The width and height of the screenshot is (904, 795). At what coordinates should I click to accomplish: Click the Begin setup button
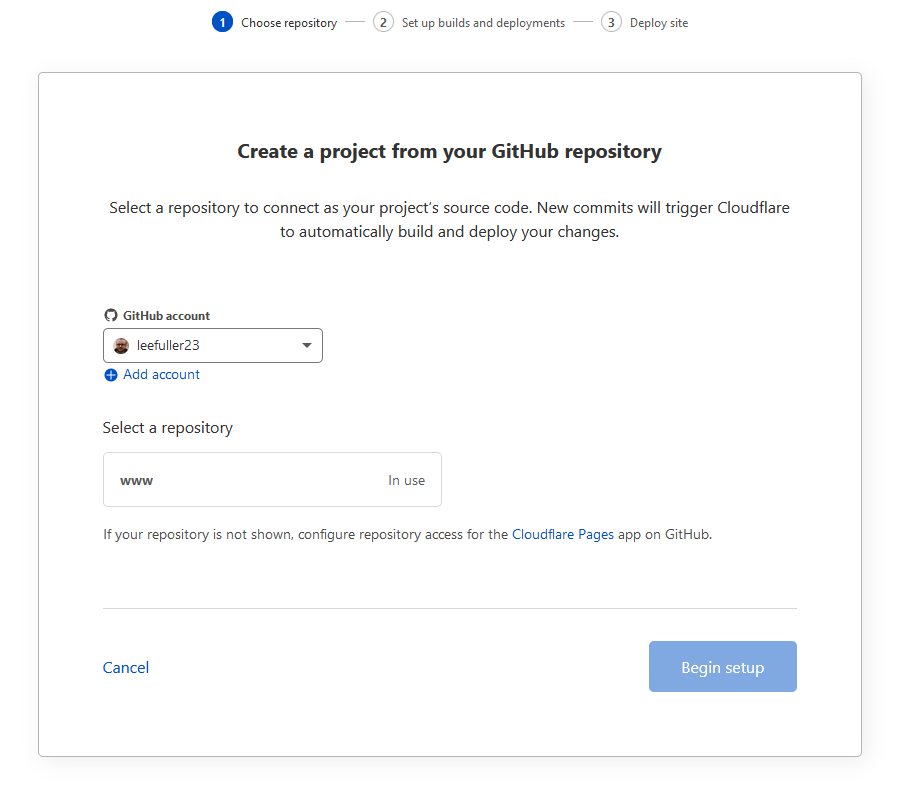722,666
